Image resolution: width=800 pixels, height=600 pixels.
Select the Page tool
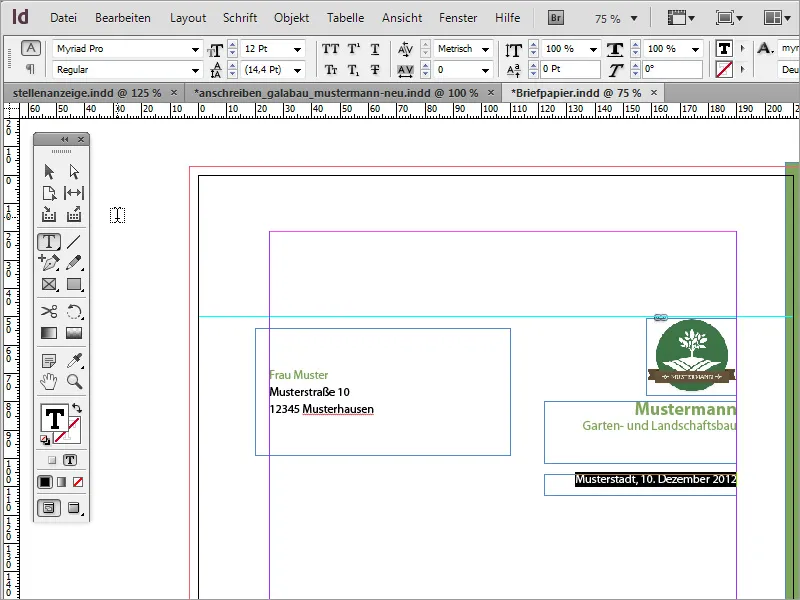coord(49,193)
